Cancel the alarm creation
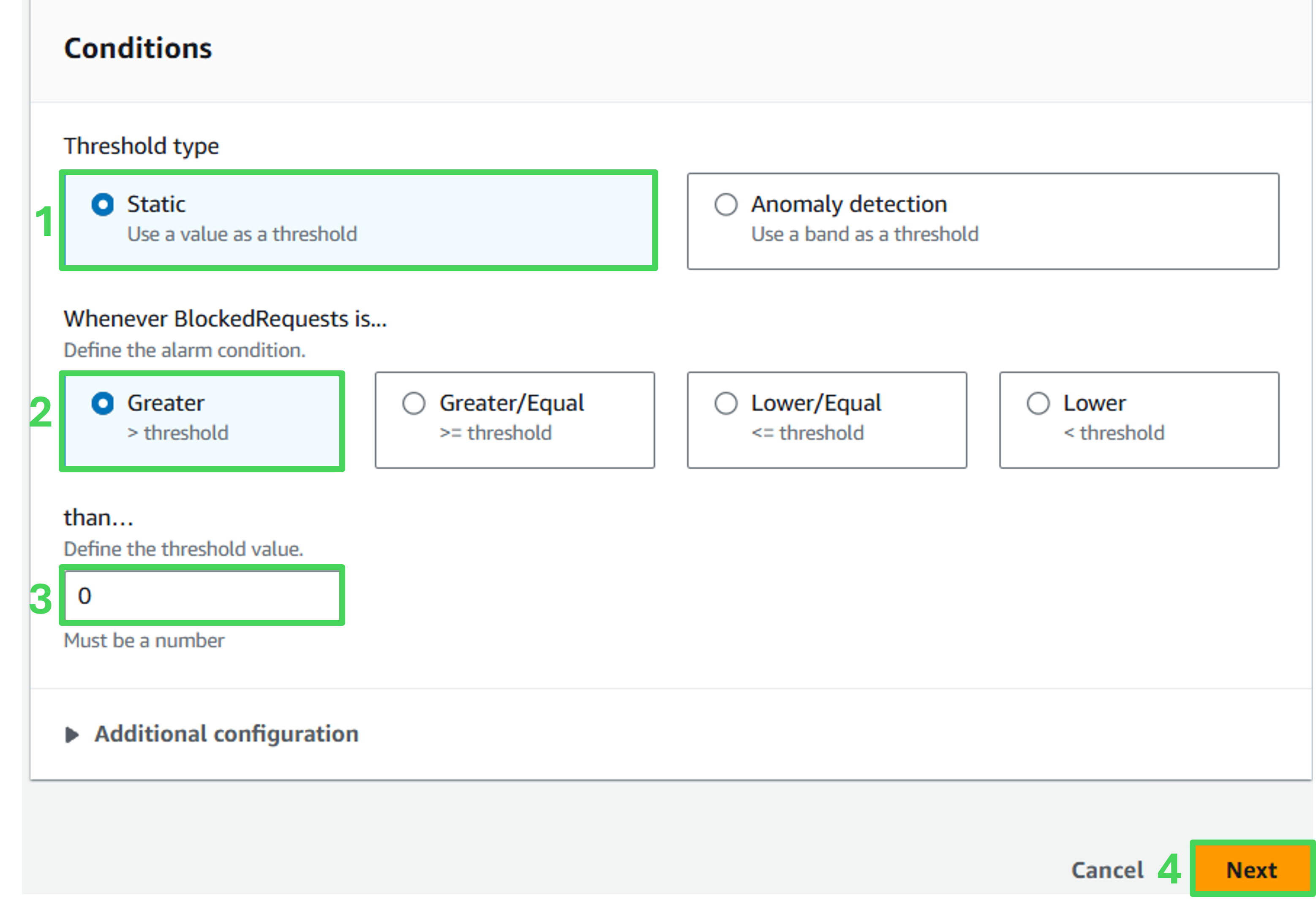This screenshot has height=924, width=1316. pyautogui.click(x=1107, y=870)
